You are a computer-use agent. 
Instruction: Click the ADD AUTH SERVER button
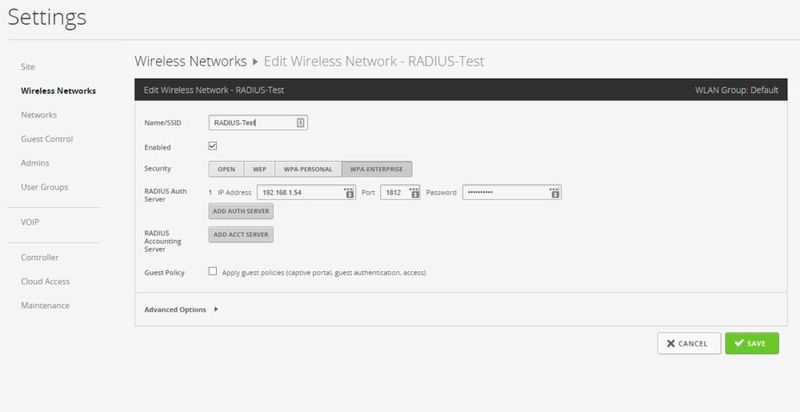coord(241,211)
